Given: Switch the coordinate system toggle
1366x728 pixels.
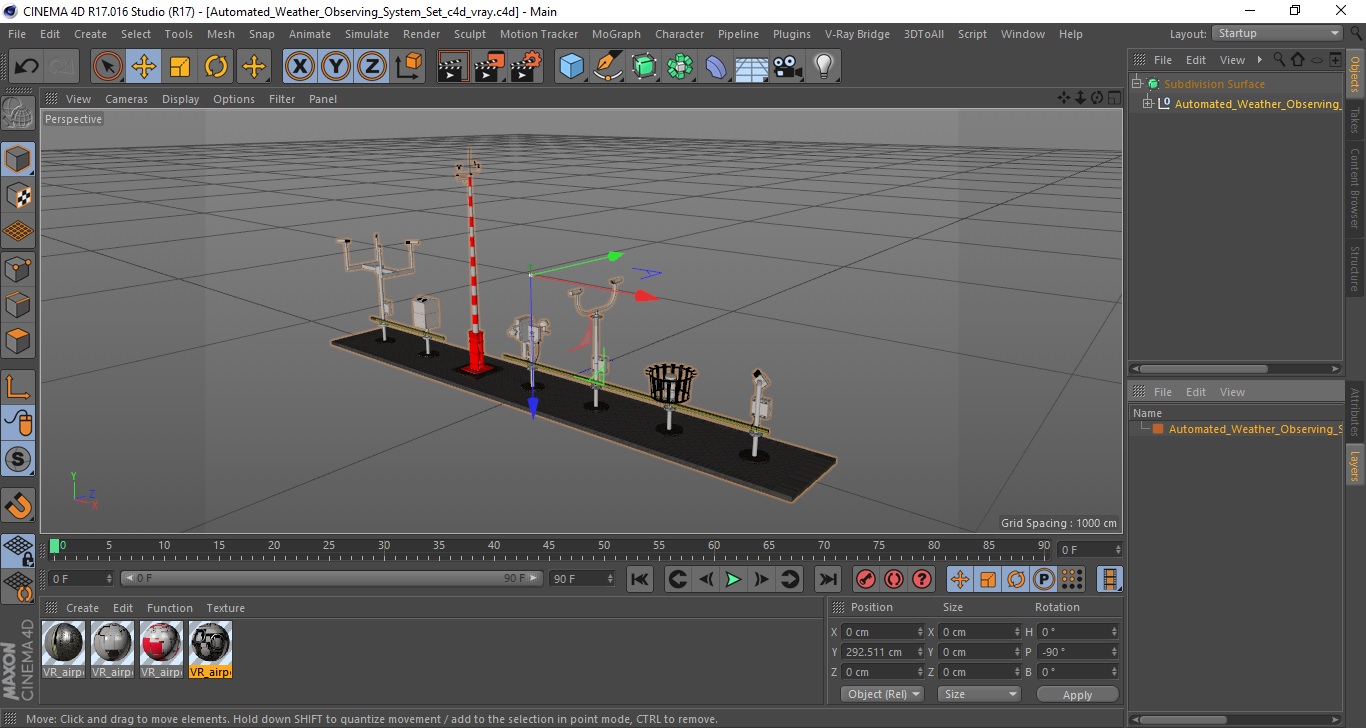Looking at the screenshot, I should (409, 67).
